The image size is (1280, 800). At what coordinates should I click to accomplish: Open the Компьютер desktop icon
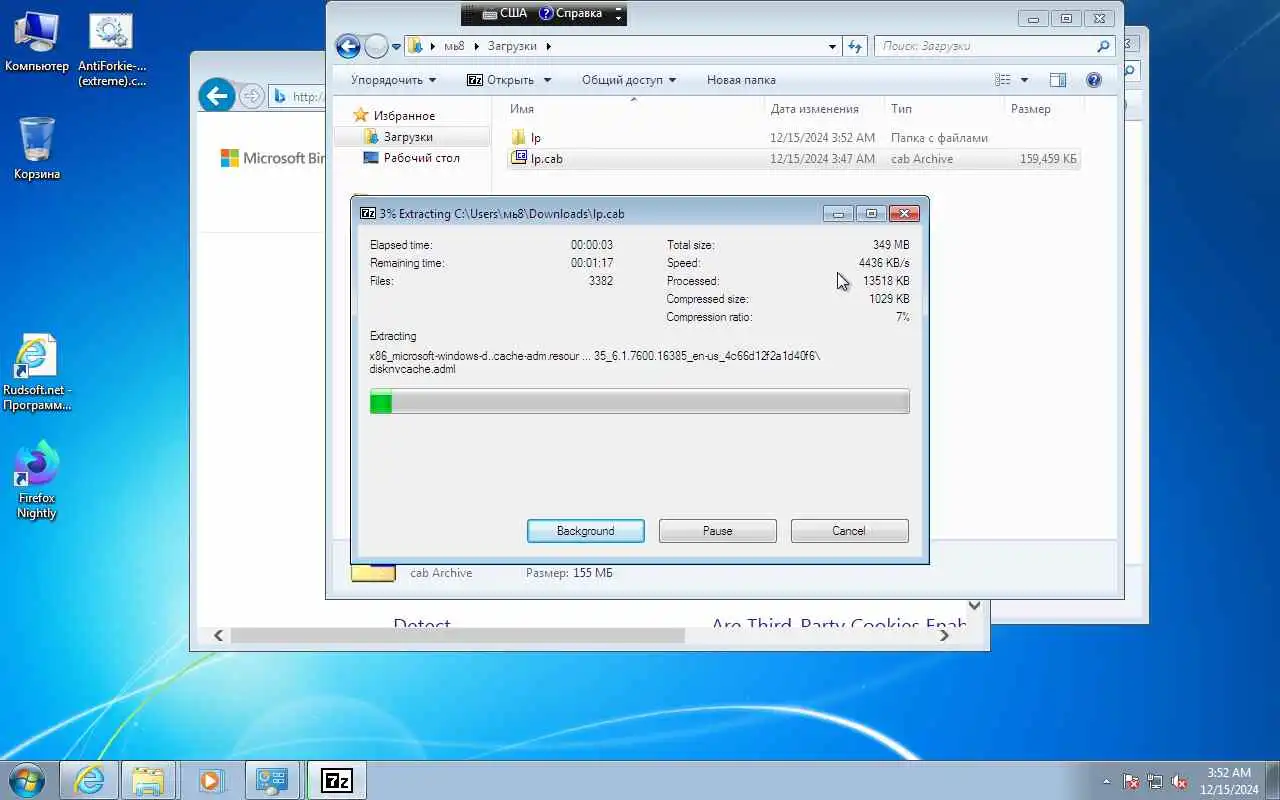36,42
